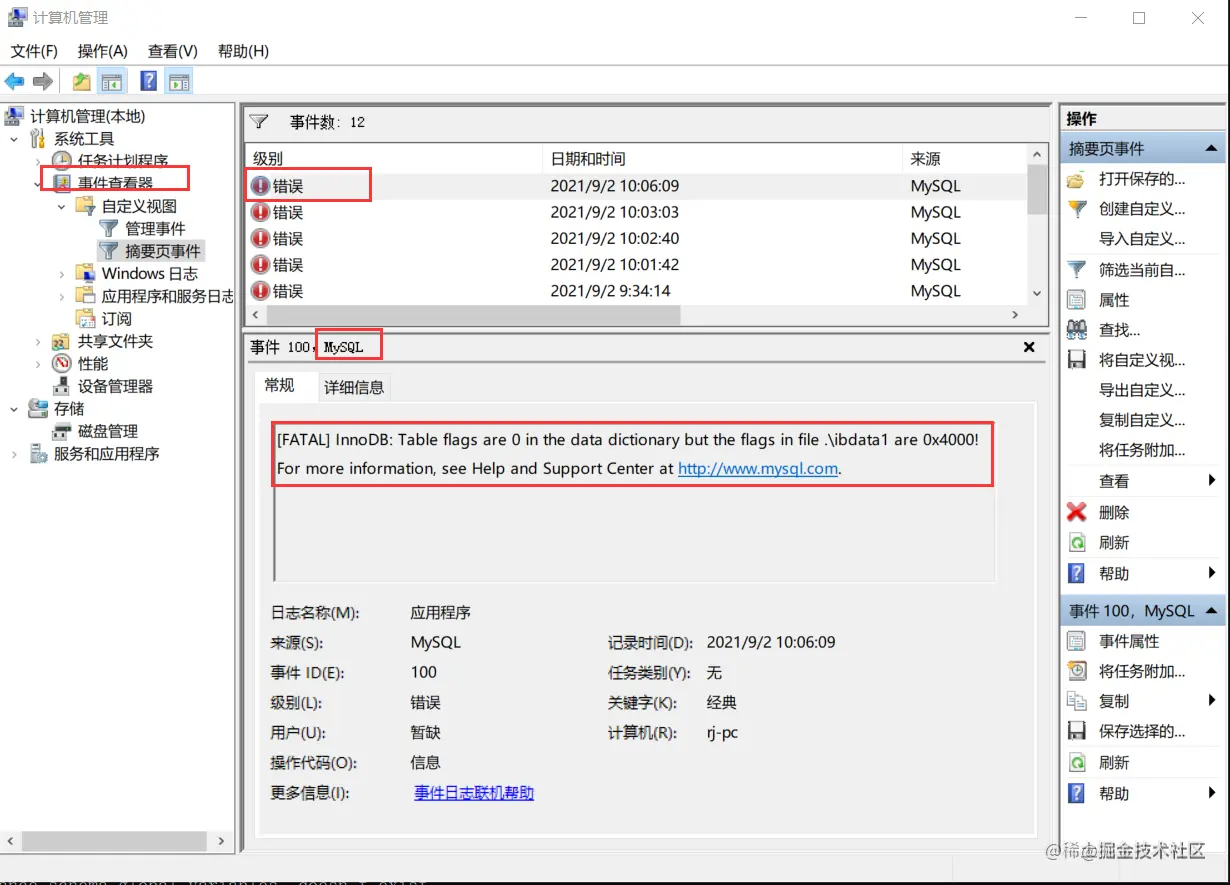Select the error event at 10:01:42

[x=636, y=265]
